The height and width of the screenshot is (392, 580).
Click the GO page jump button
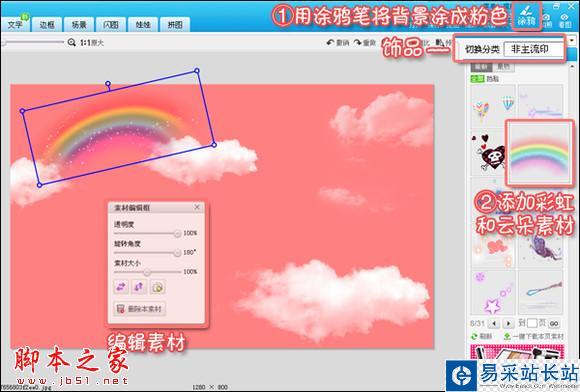pyautogui.click(x=554, y=324)
